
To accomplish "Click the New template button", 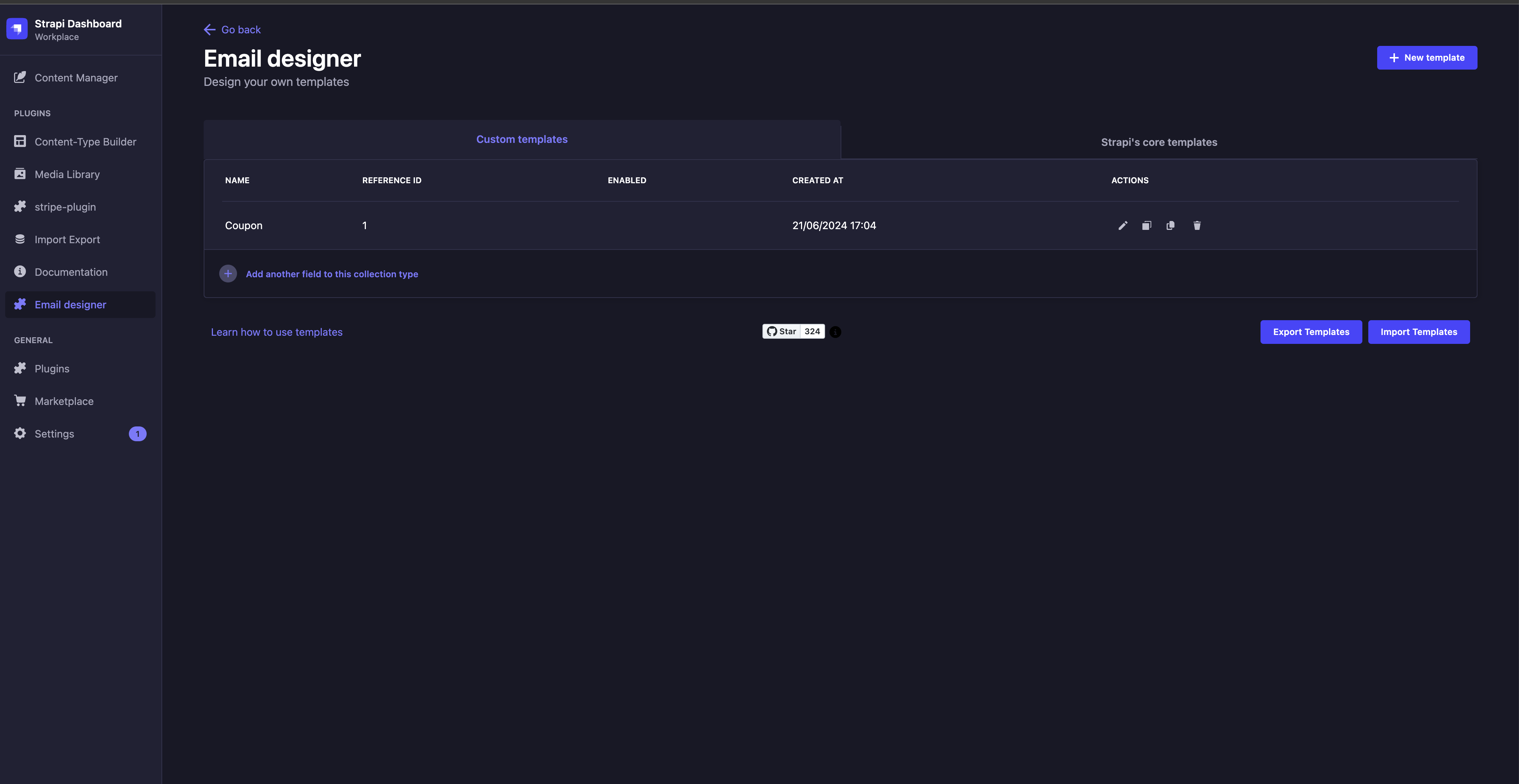I will 1426,58.
